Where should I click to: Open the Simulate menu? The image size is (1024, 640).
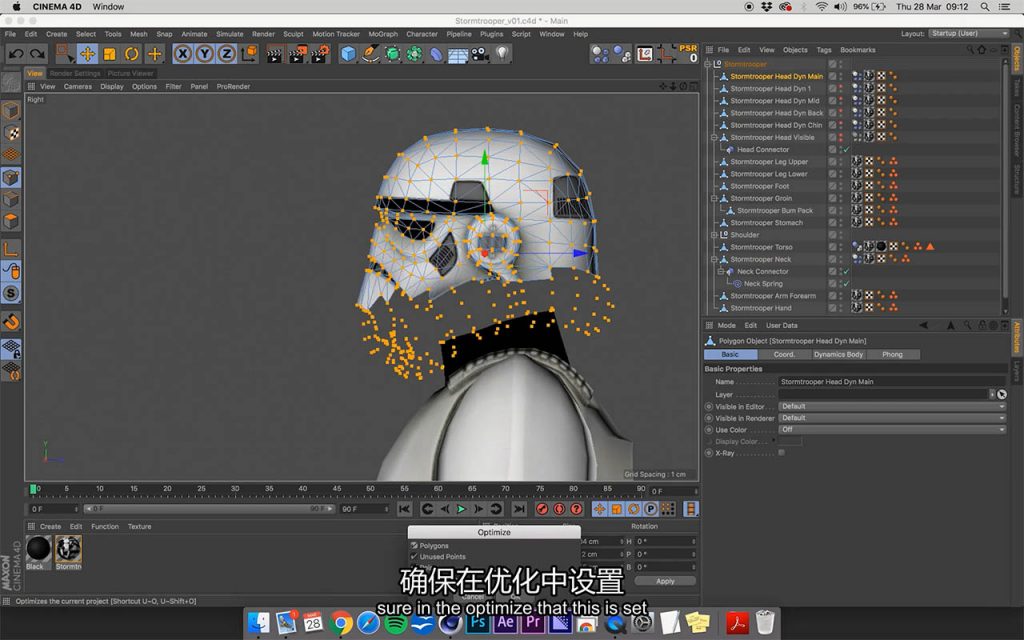[229, 34]
